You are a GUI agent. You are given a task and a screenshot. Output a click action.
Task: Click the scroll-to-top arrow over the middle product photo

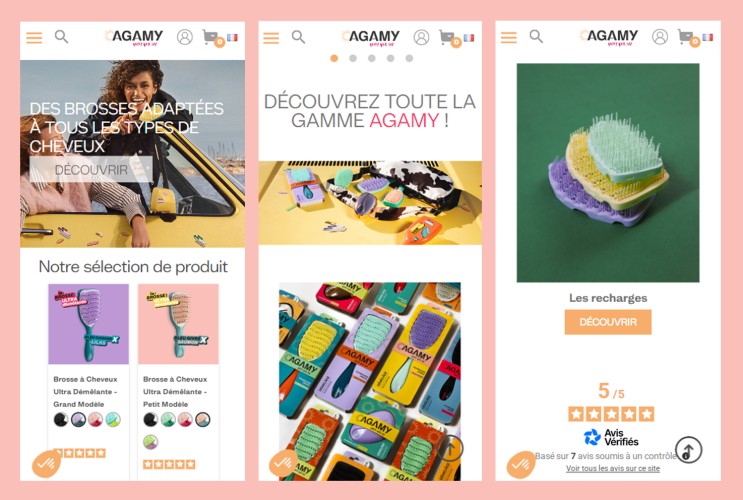[450, 448]
